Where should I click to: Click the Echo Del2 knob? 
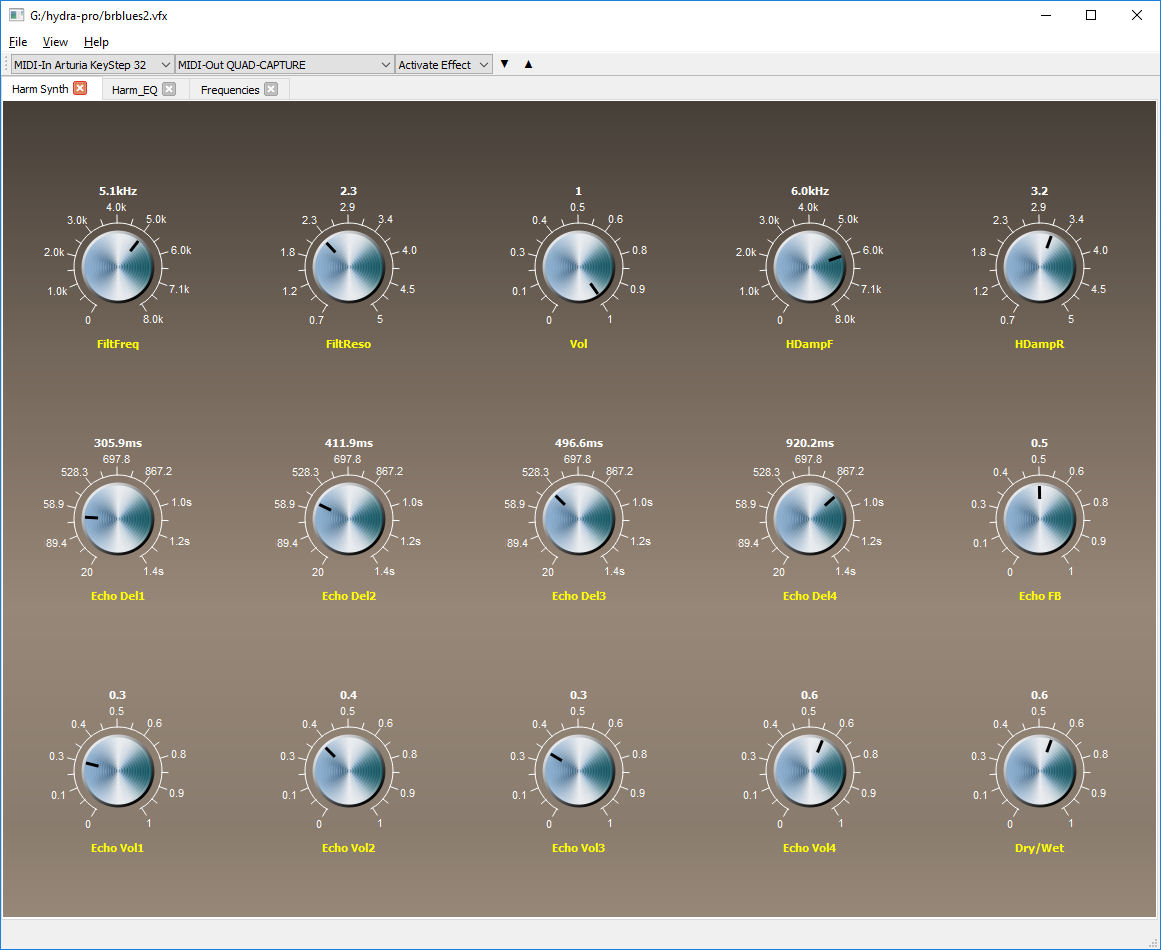pyautogui.click(x=348, y=518)
